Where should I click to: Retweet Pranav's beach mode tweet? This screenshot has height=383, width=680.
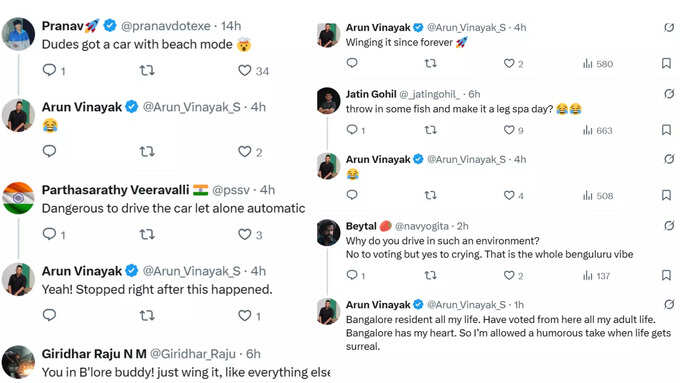tap(147, 70)
